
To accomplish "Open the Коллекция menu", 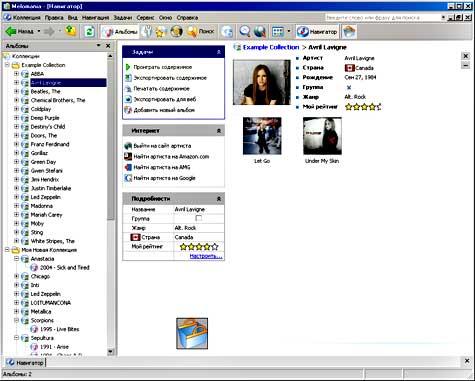I will pyautogui.click(x=27, y=18).
